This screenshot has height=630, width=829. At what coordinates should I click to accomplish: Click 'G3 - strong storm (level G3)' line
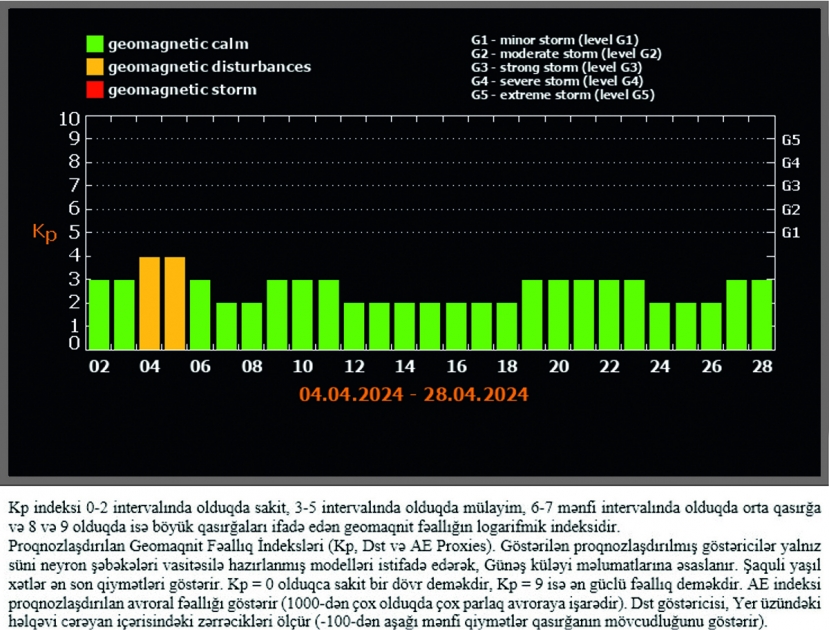tap(556, 67)
